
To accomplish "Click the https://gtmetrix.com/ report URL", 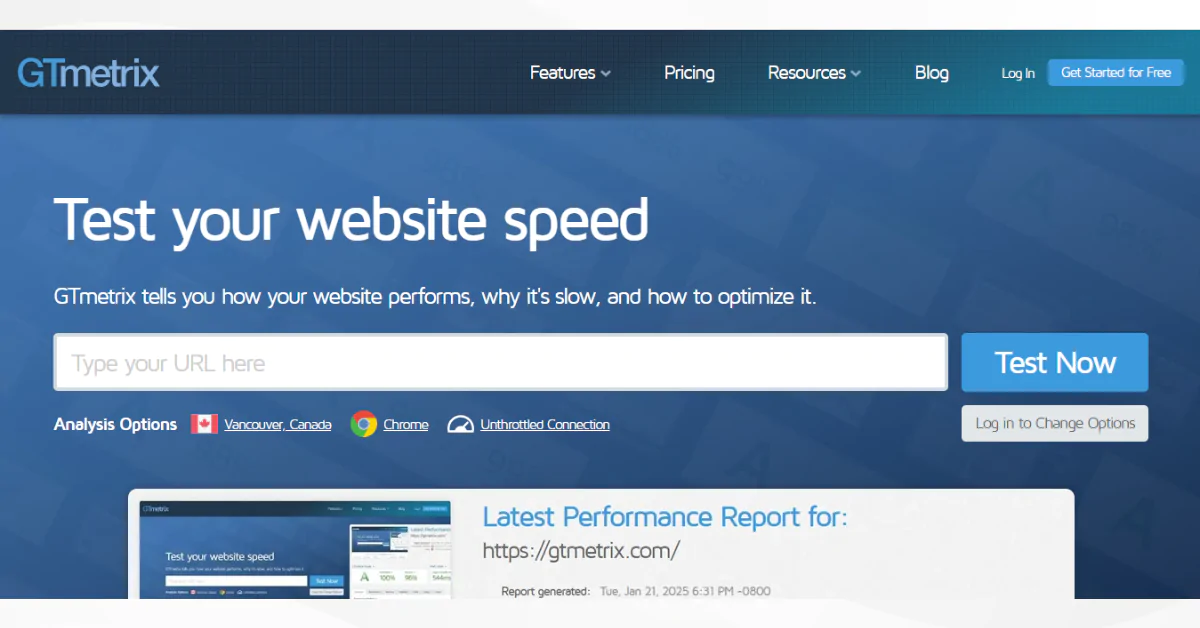I will [581, 550].
